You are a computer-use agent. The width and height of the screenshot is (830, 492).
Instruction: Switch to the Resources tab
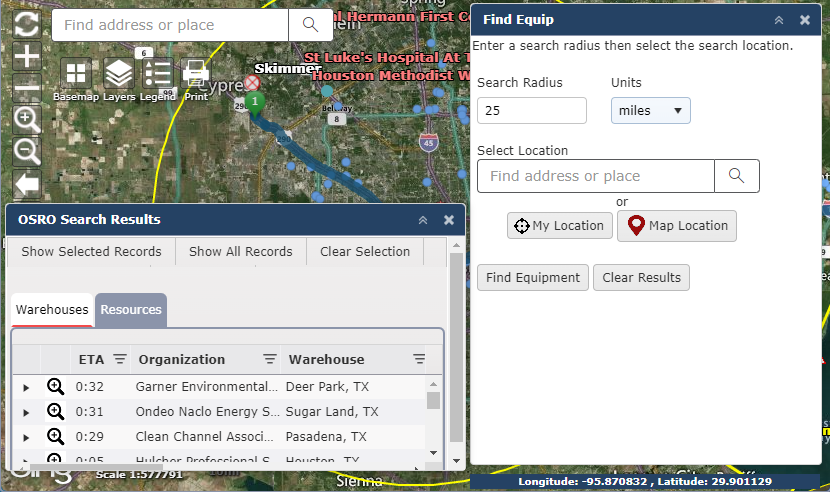coord(131,310)
